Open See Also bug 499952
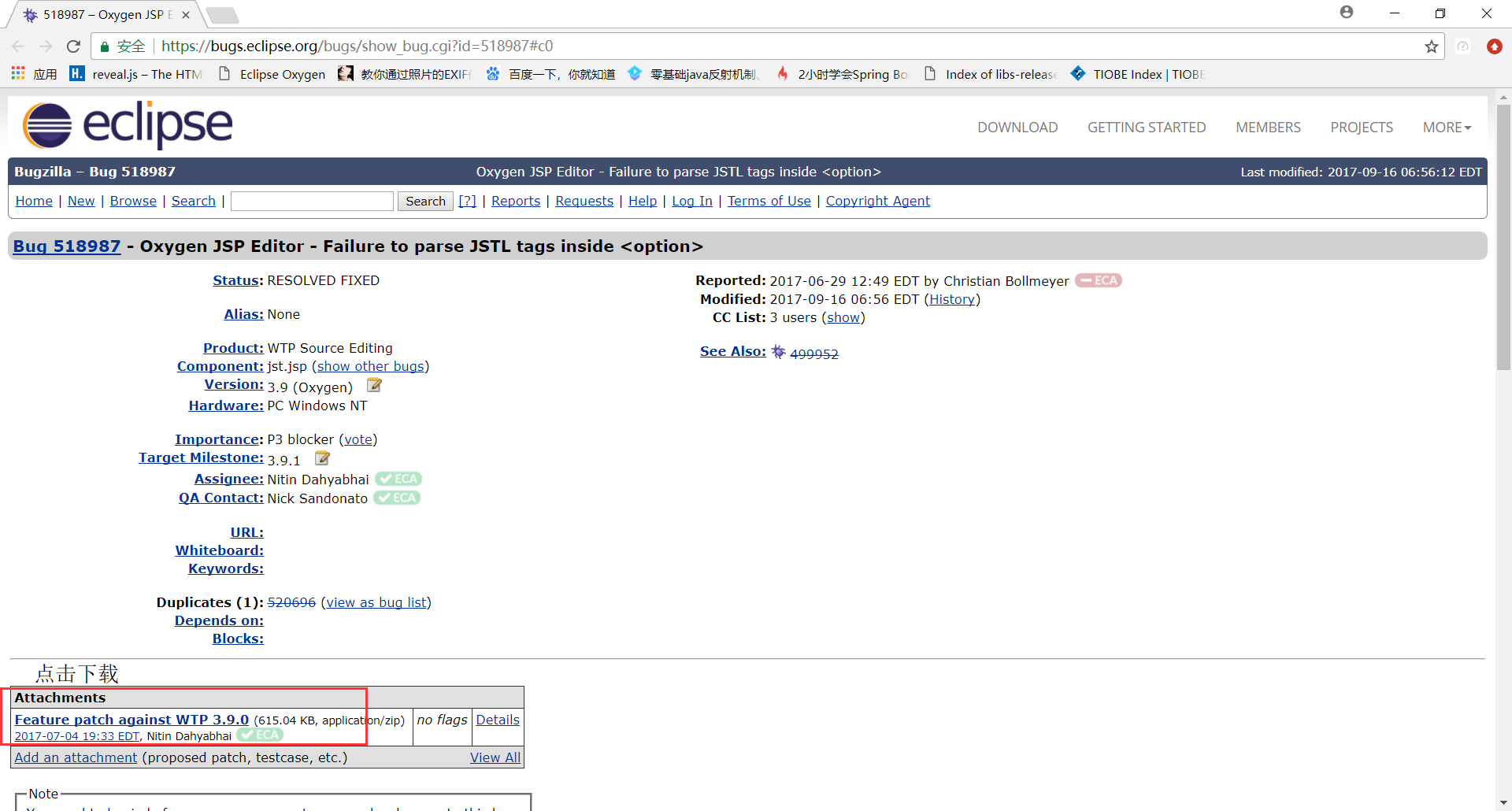 tap(814, 354)
